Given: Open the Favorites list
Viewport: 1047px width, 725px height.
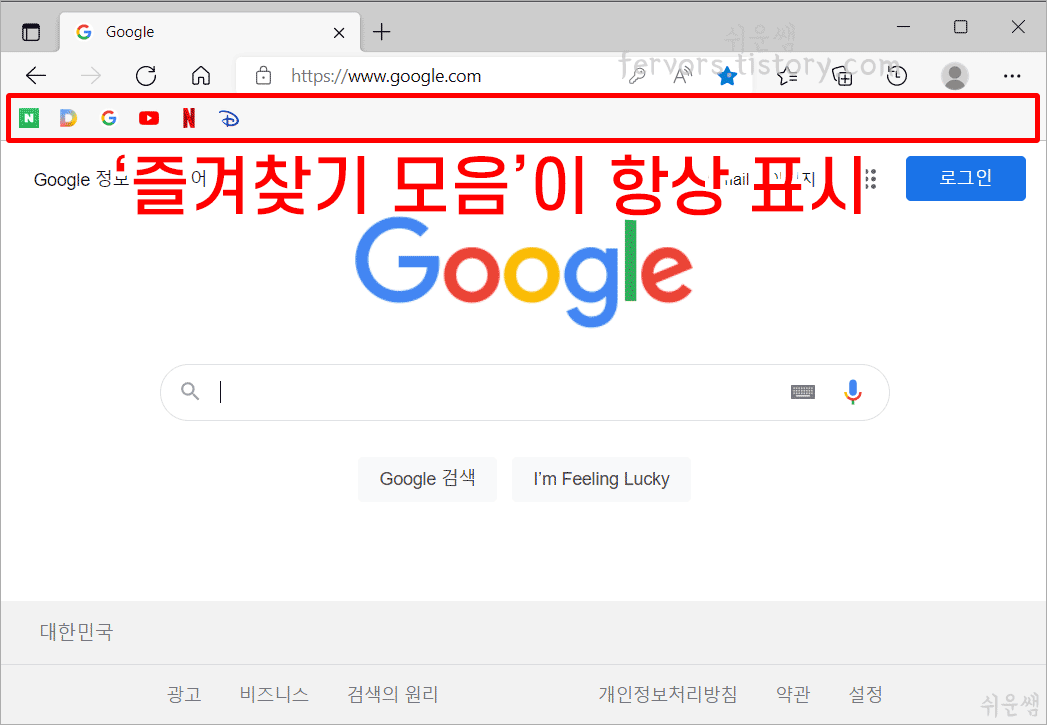Looking at the screenshot, I should point(787,76).
